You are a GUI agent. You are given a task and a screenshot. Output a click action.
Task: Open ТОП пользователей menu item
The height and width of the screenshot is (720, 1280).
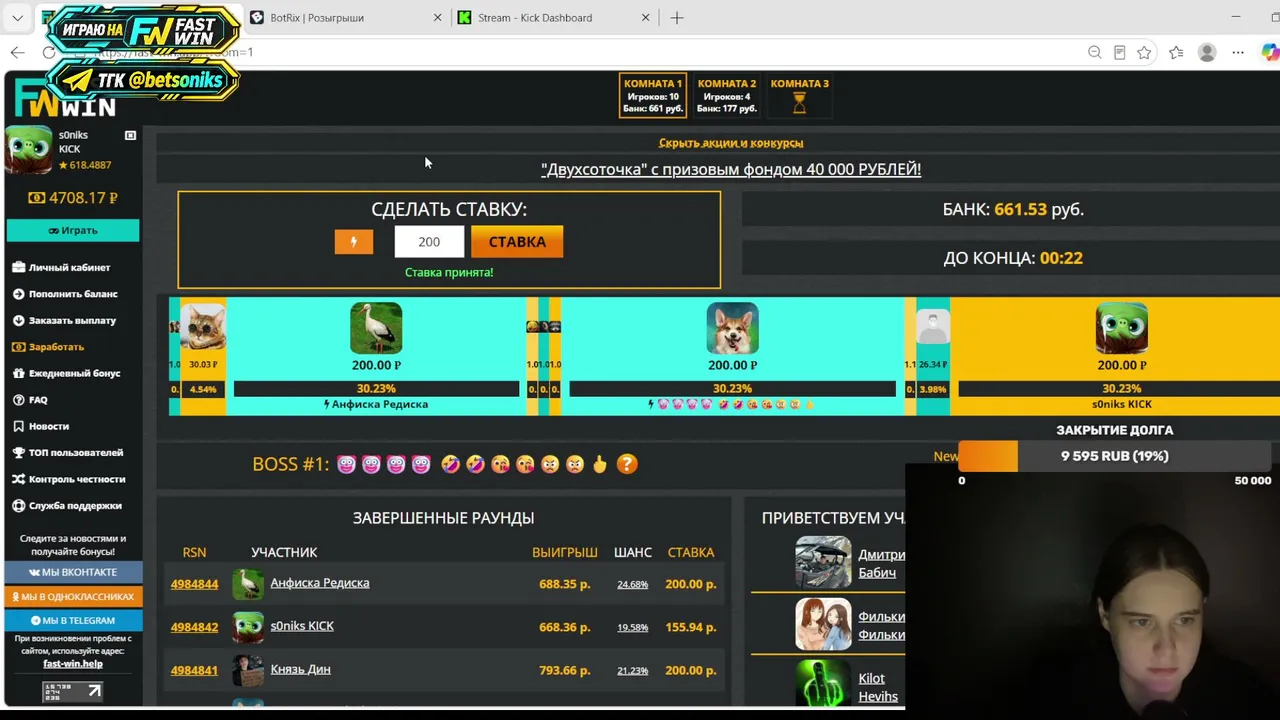click(x=76, y=453)
